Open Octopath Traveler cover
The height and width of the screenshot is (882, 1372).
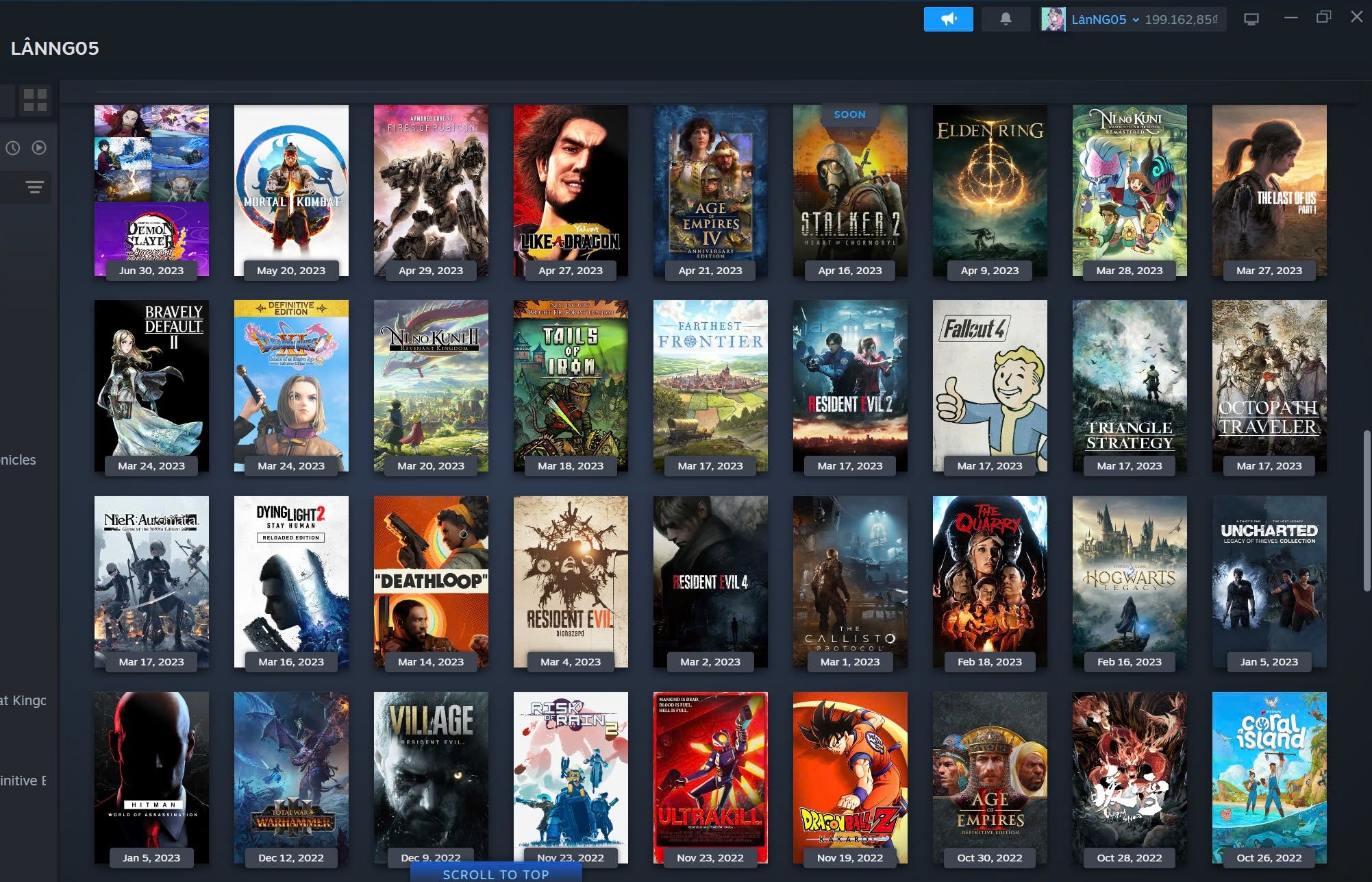1269,386
